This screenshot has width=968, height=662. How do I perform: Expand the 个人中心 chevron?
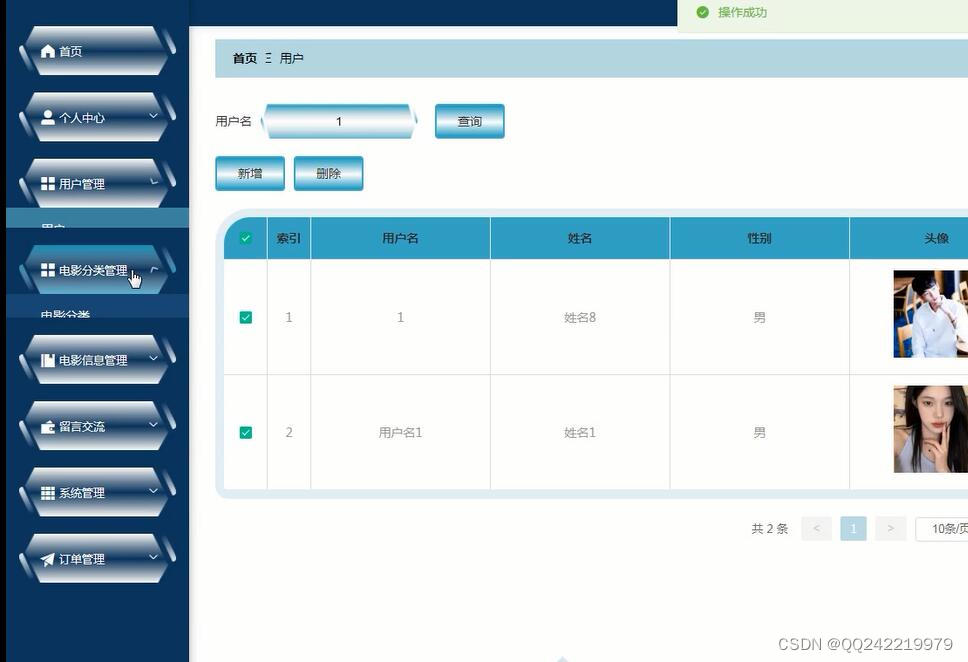[153, 117]
